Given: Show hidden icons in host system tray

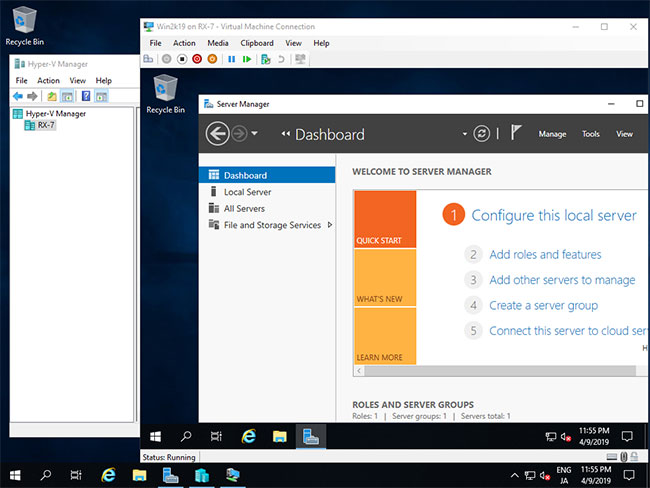Looking at the screenshot, I should pos(514,475).
